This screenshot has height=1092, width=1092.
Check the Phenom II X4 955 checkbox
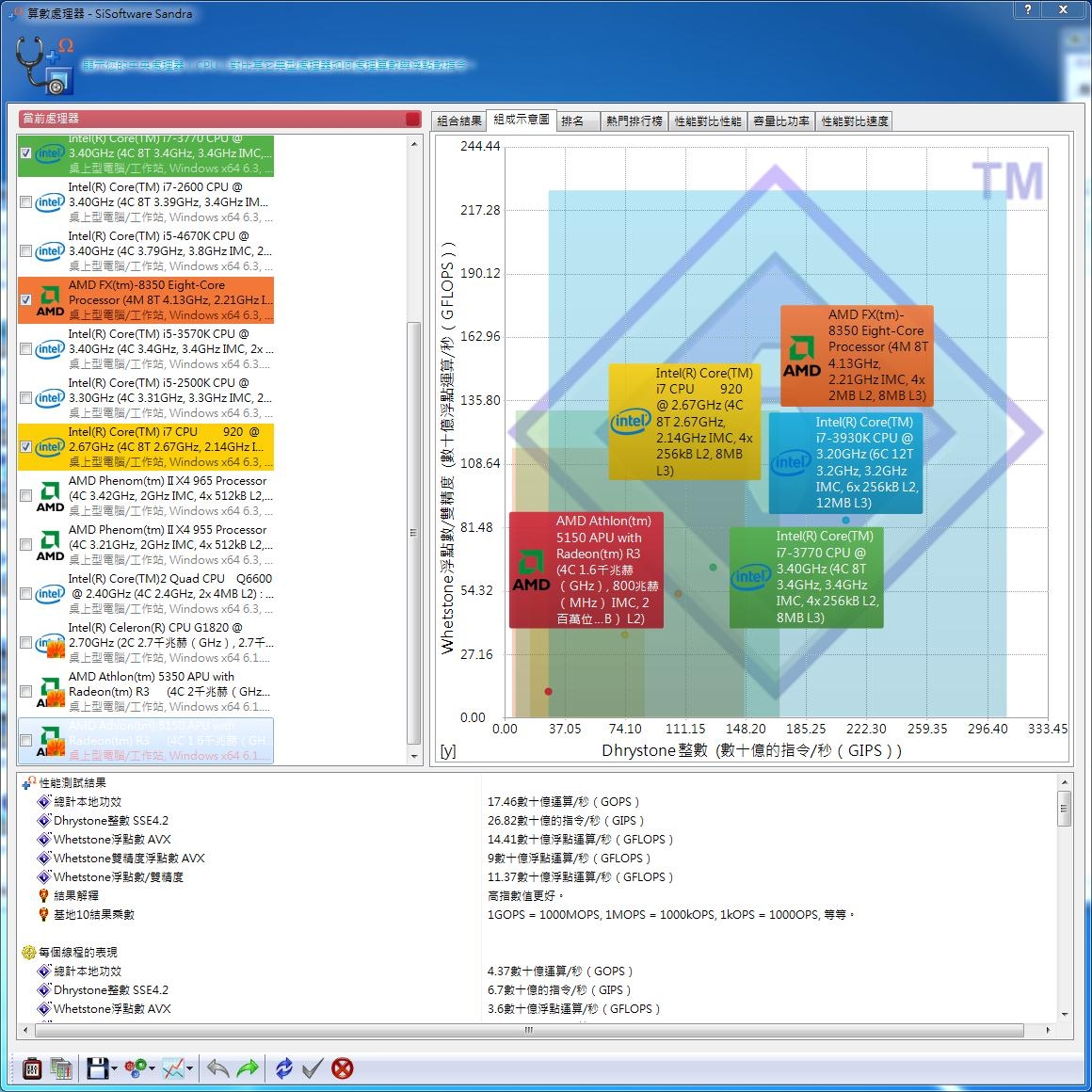pos(25,545)
